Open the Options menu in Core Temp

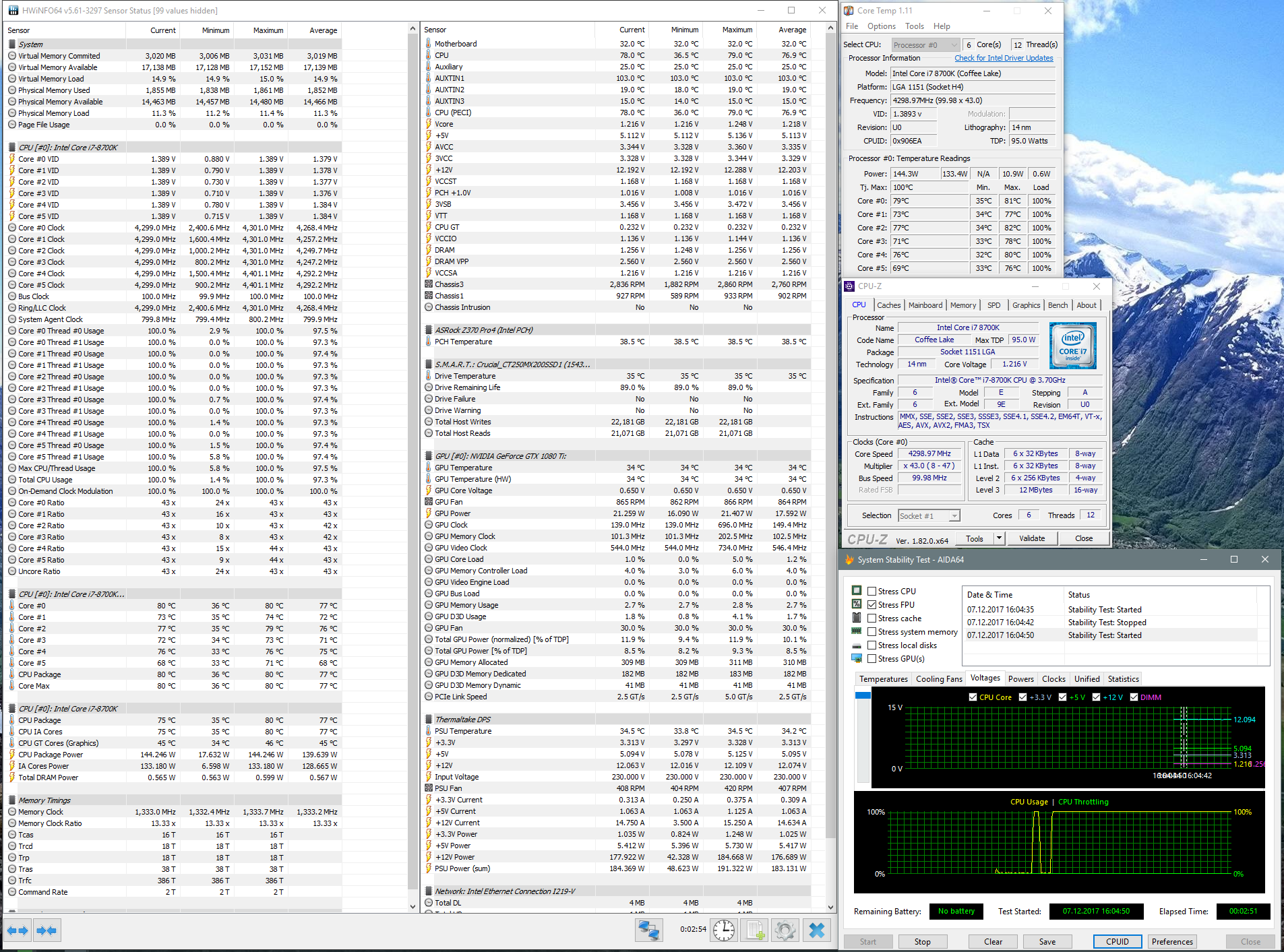click(x=881, y=26)
